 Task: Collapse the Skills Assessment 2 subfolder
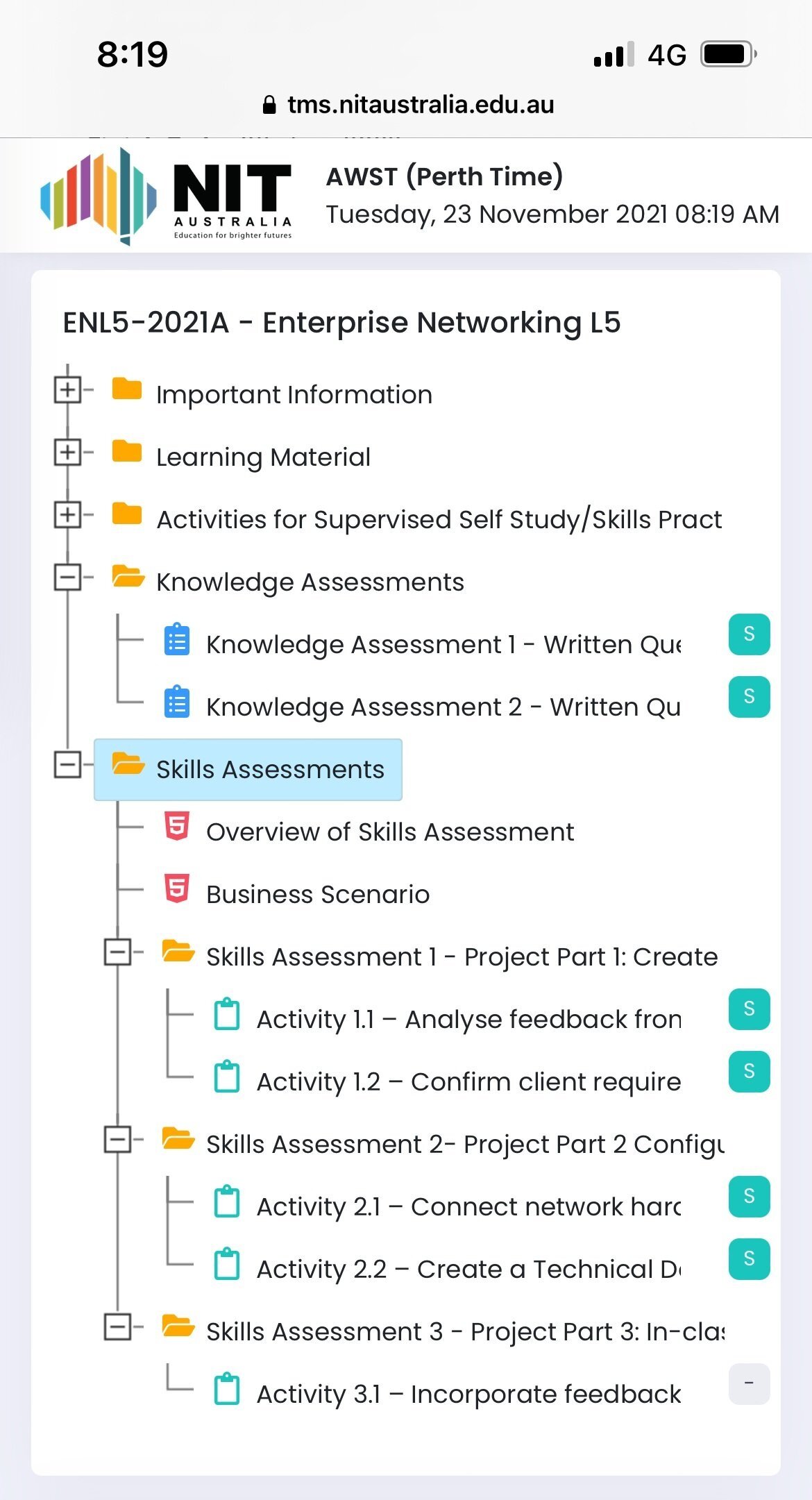(x=117, y=1140)
